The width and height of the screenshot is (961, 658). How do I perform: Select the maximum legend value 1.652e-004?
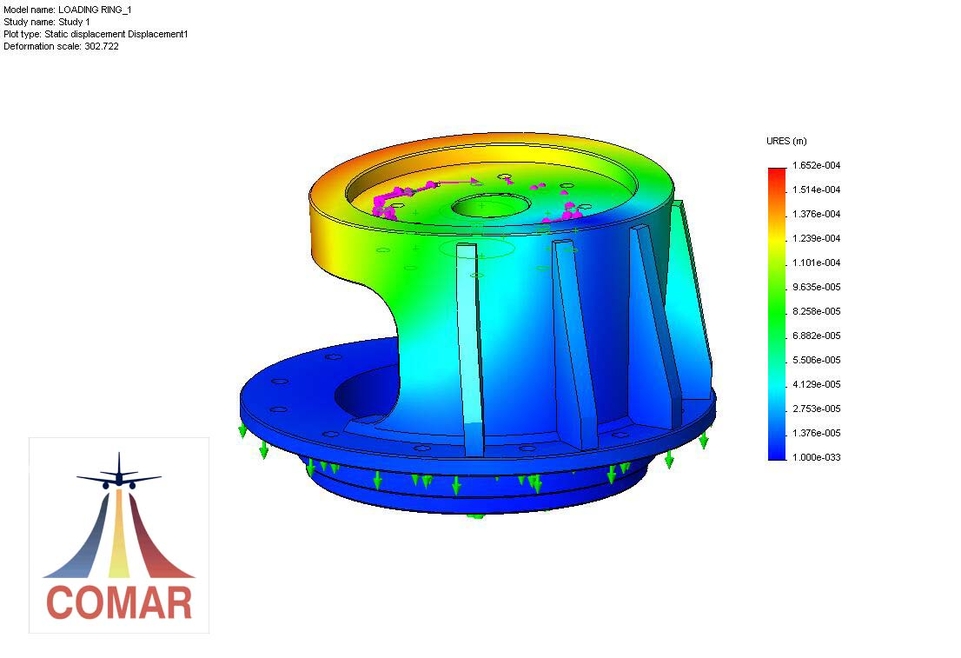(816, 165)
